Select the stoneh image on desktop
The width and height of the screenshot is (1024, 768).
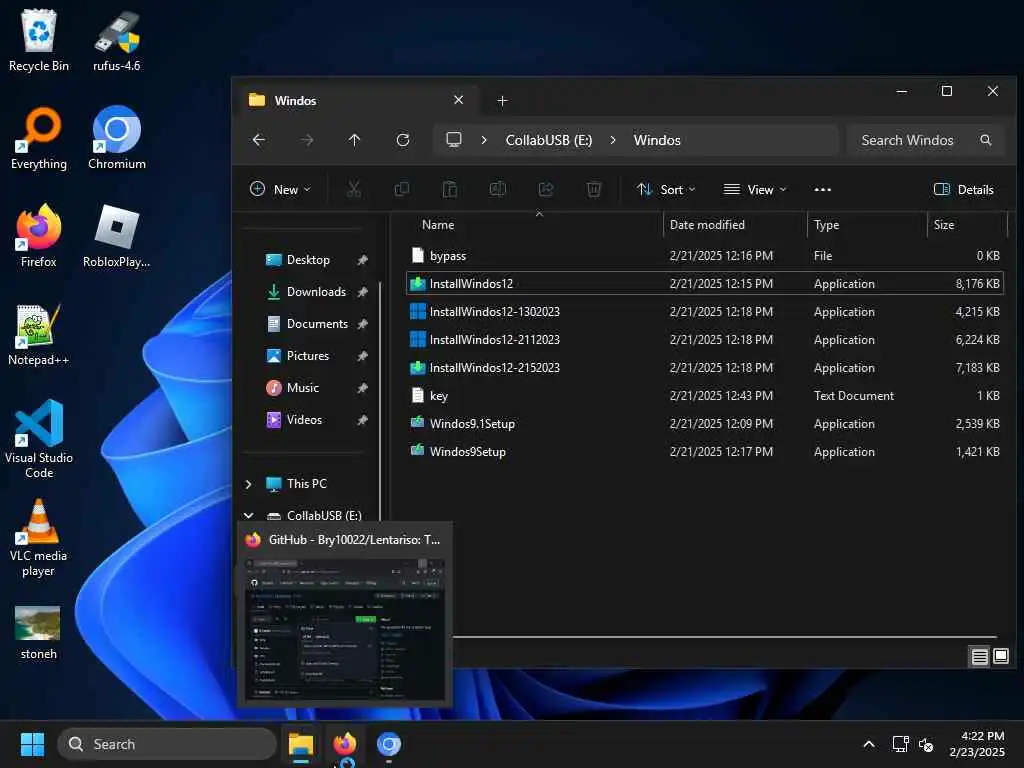[x=39, y=633]
